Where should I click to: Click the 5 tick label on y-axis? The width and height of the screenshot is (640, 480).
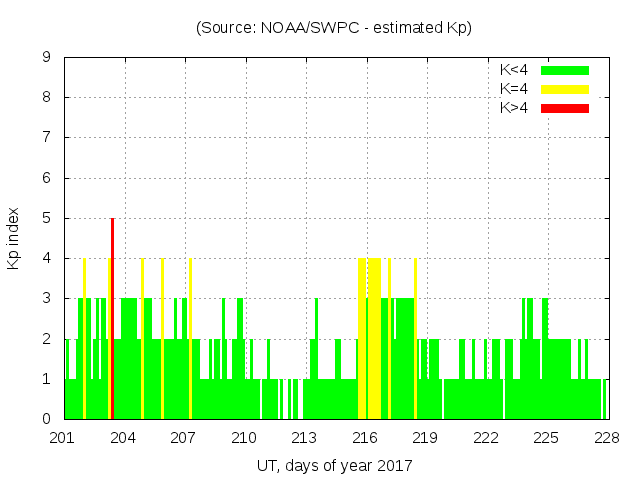pos(47,218)
